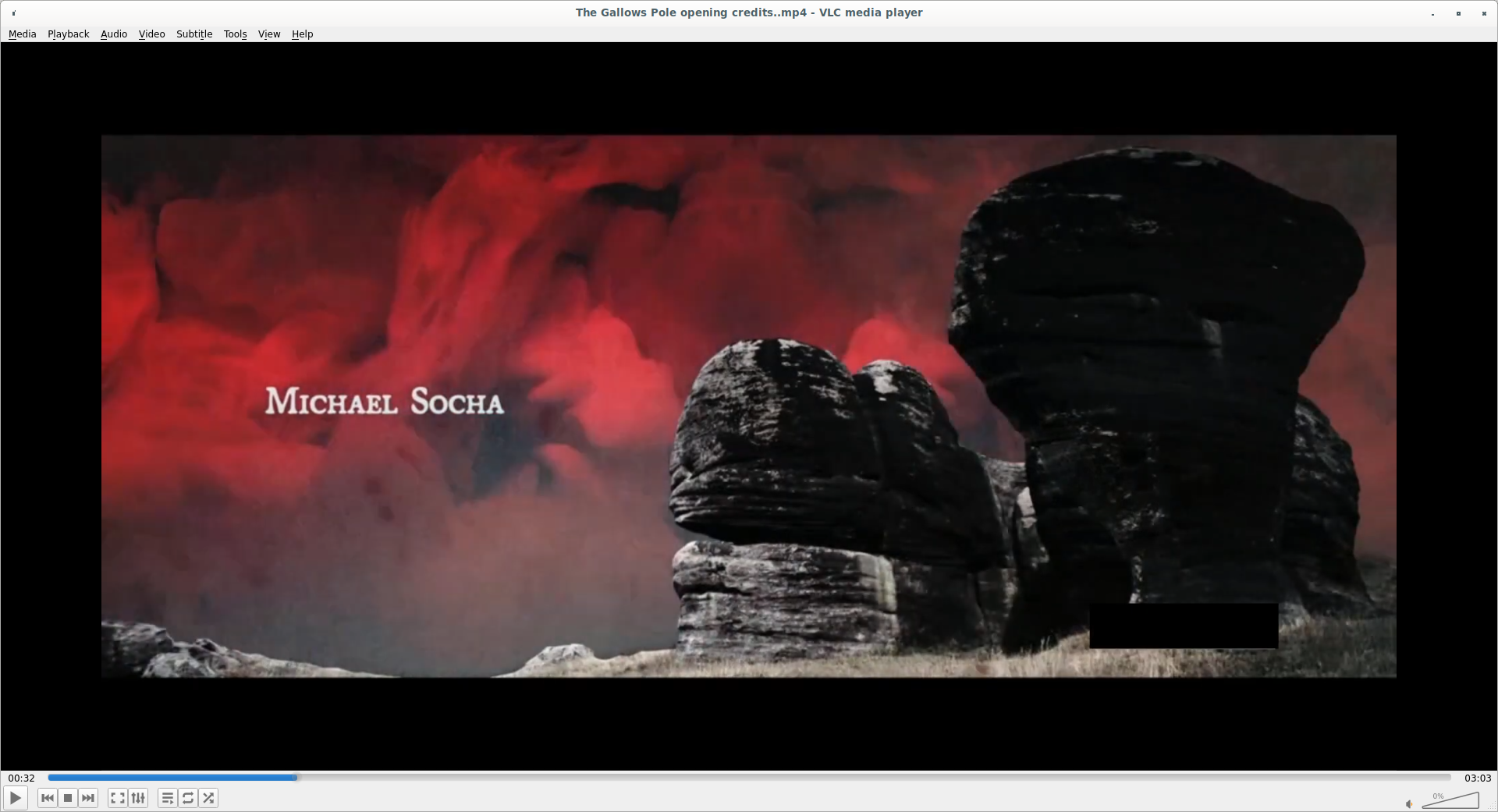Screen dimensions: 1498x812
Task: Open the Media menu
Action: (x=23, y=34)
